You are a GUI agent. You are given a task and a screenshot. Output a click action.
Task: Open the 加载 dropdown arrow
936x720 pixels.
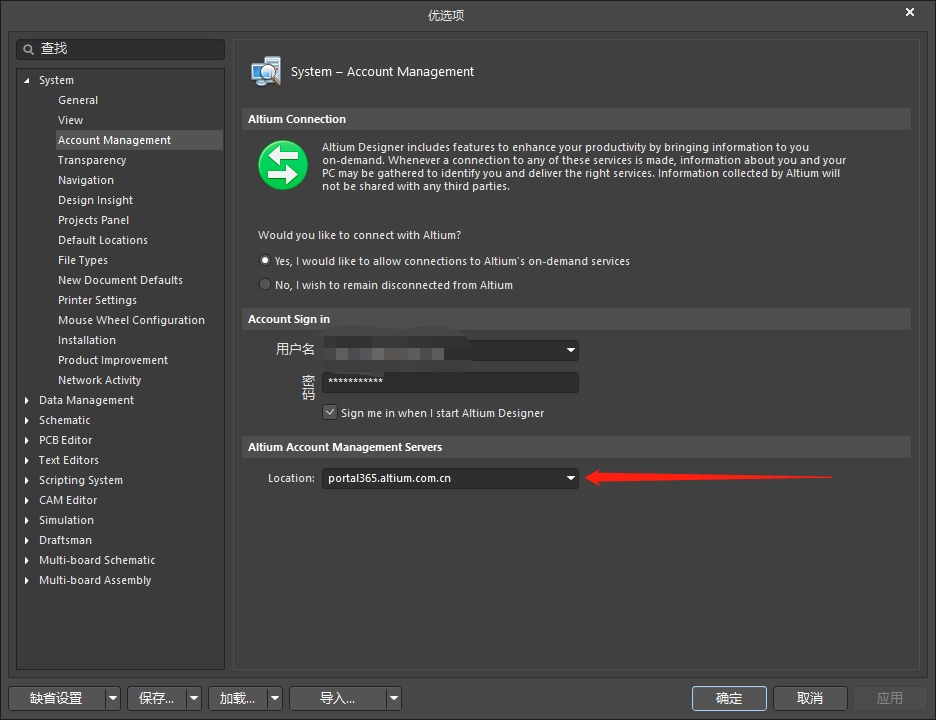(x=275, y=698)
